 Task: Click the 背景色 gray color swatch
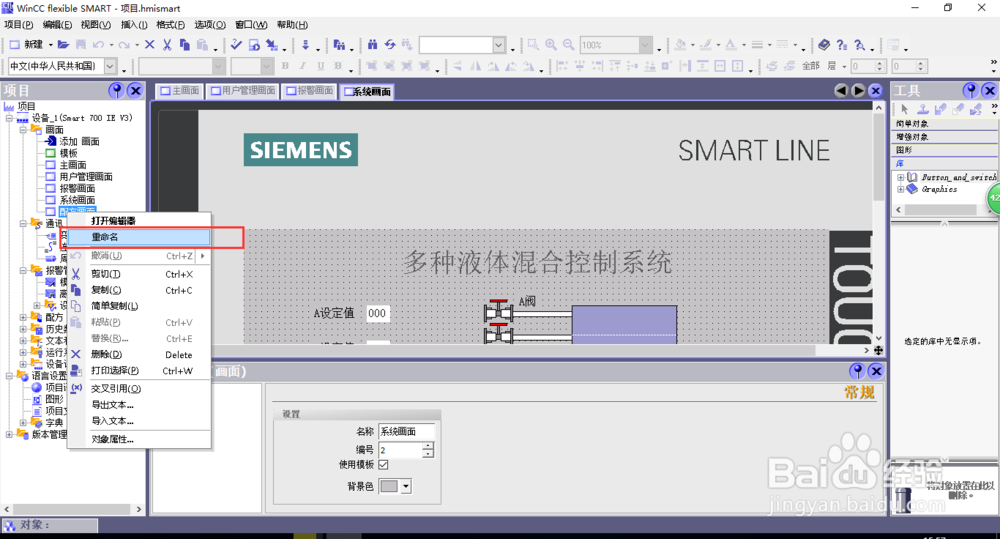point(389,486)
